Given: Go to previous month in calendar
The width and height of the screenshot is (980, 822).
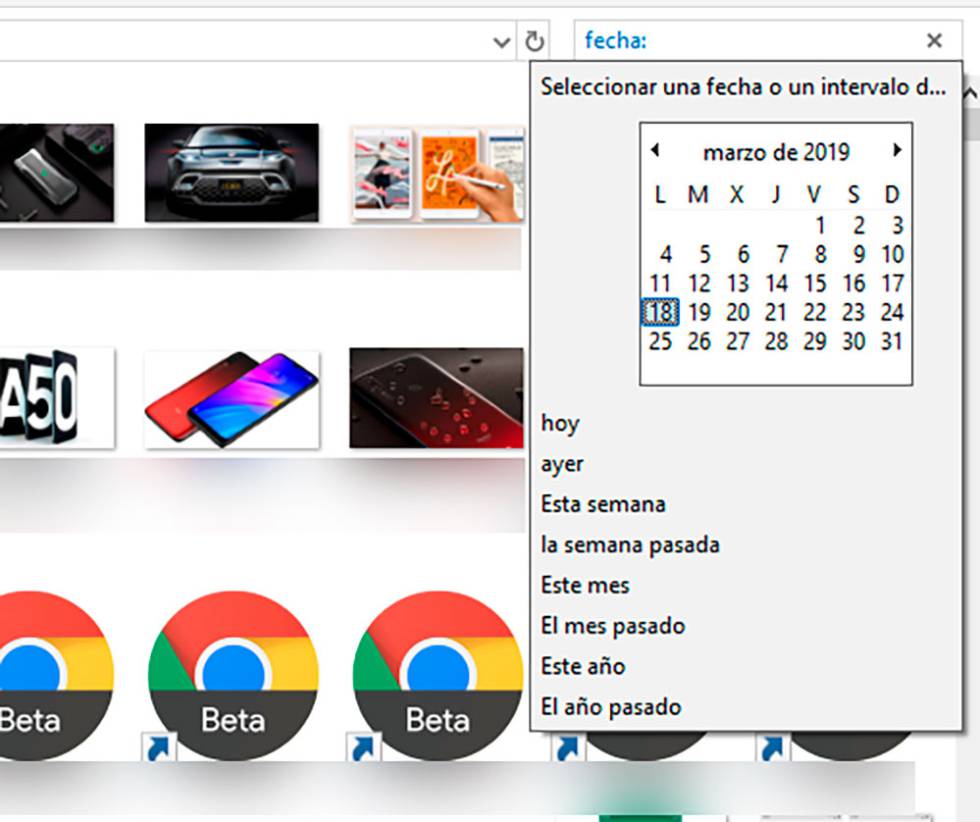Looking at the screenshot, I should (654, 150).
